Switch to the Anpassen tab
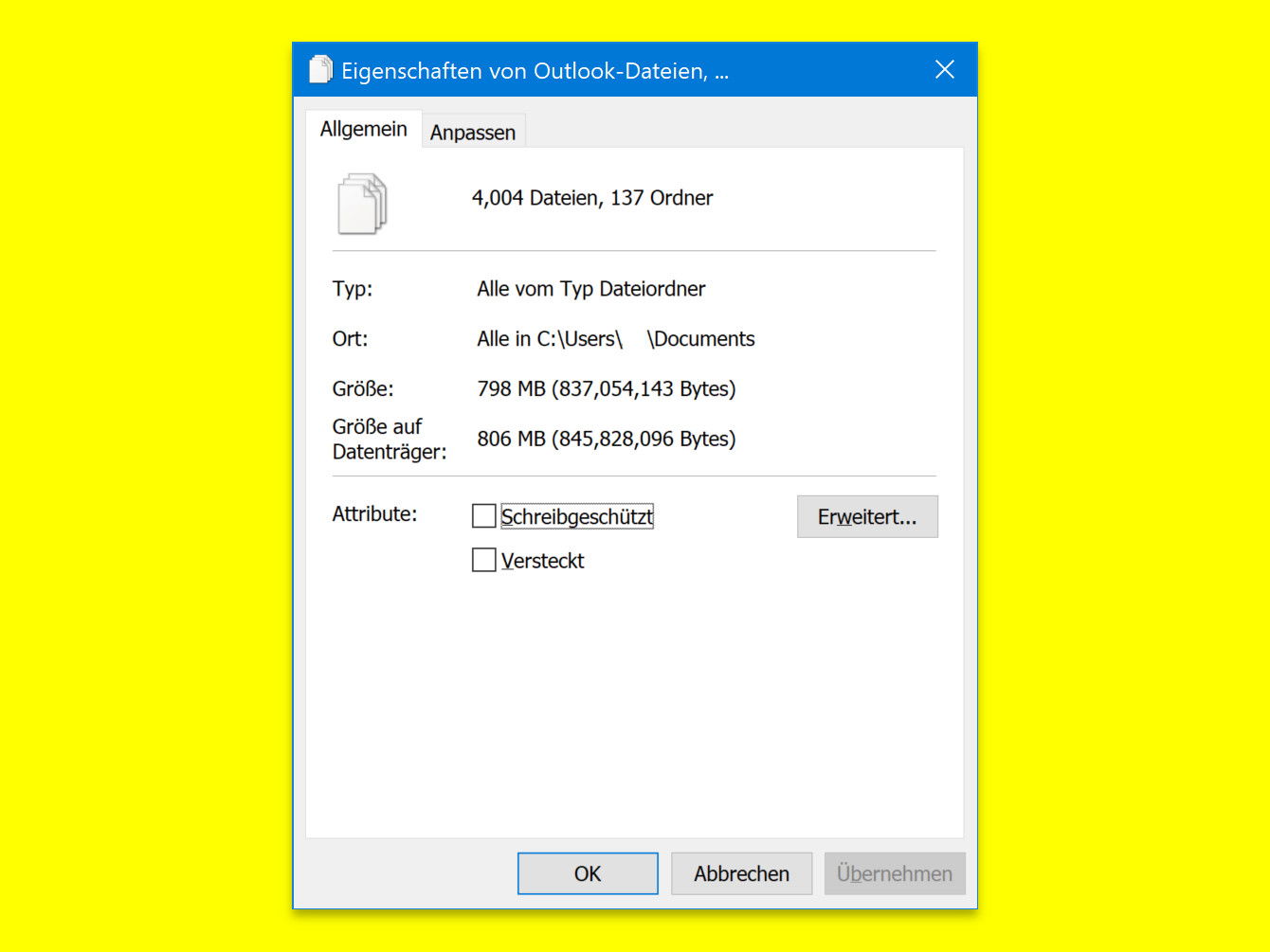Screen dimensions: 1270x952 click(x=473, y=133)
